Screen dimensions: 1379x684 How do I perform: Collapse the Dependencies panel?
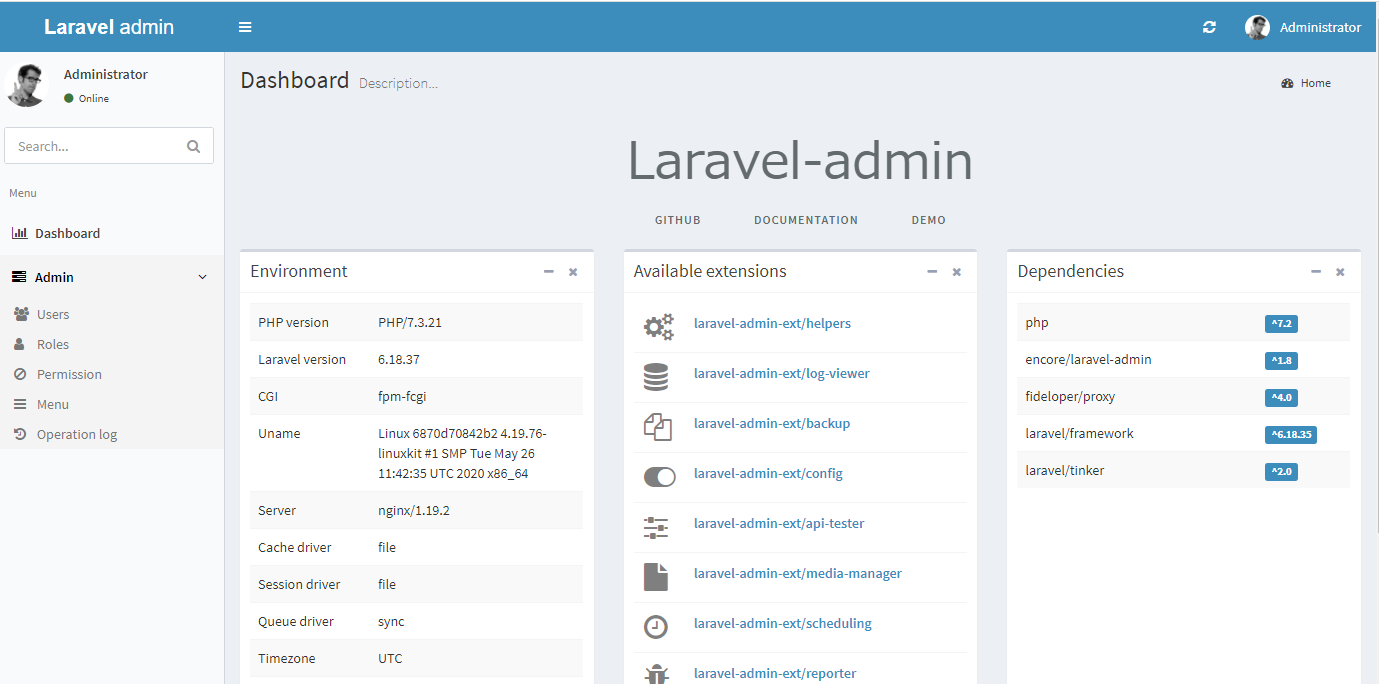click(x=1316, y=271)
